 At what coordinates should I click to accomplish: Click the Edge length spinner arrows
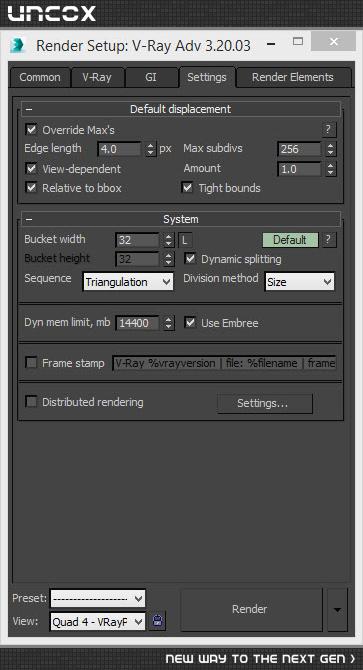pyautogui.click(x=150, y=150)
